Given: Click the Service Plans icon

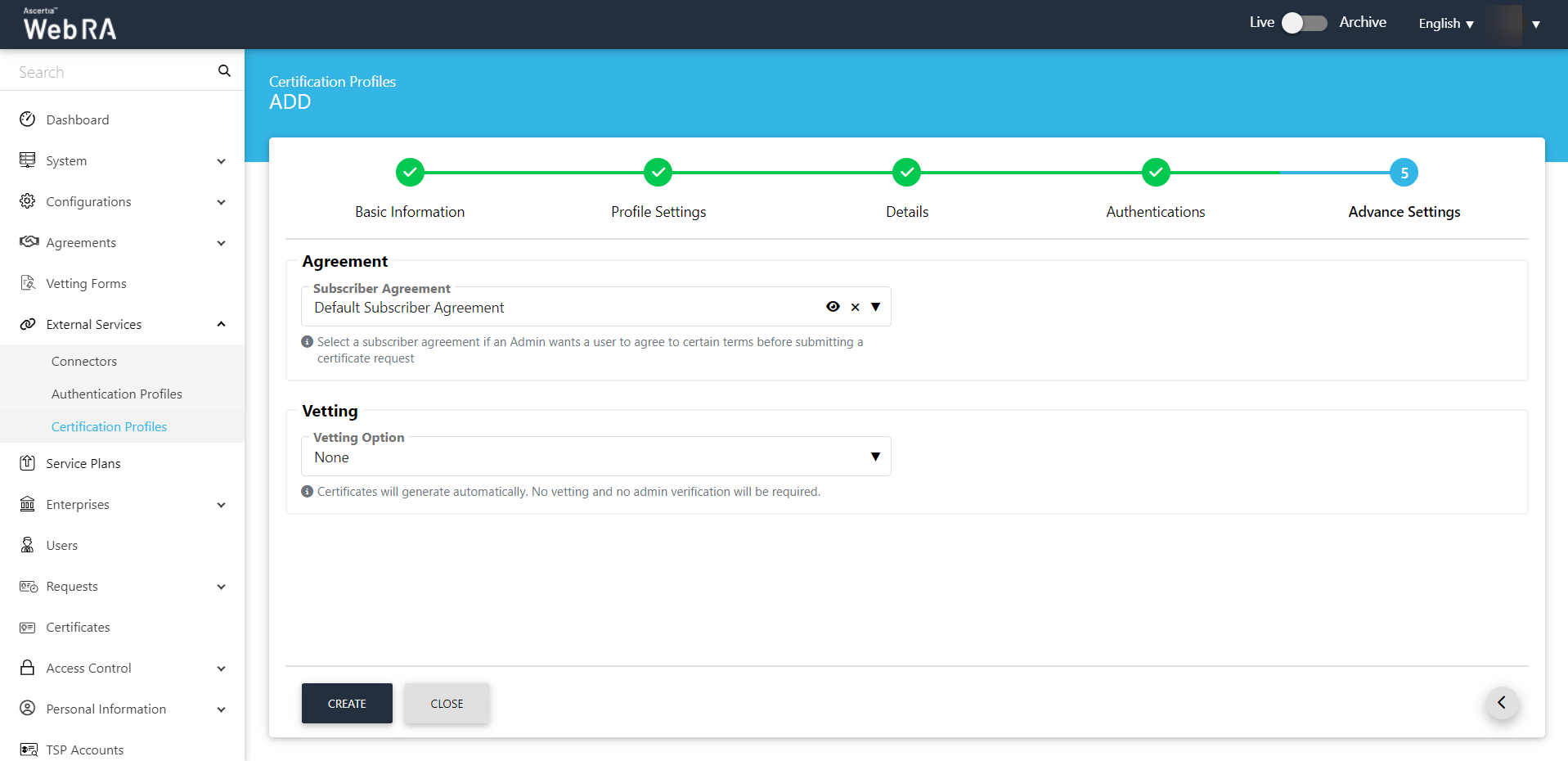Looking at the screenshot, I should coord(28,463).
